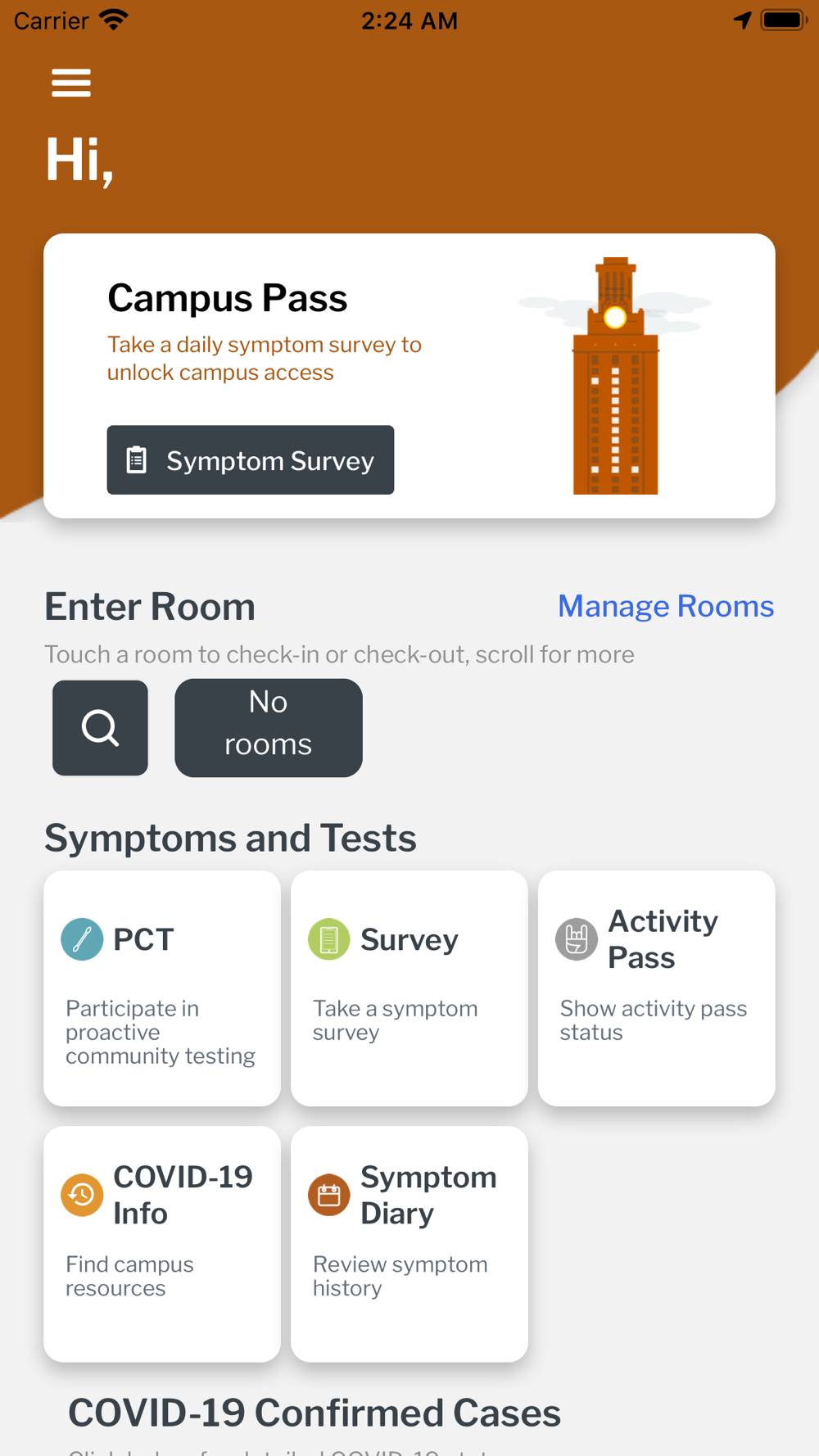This screenshot has height=1456, width=819.
Task: Tap the Campus Pass title
Action: pos(228,298)
